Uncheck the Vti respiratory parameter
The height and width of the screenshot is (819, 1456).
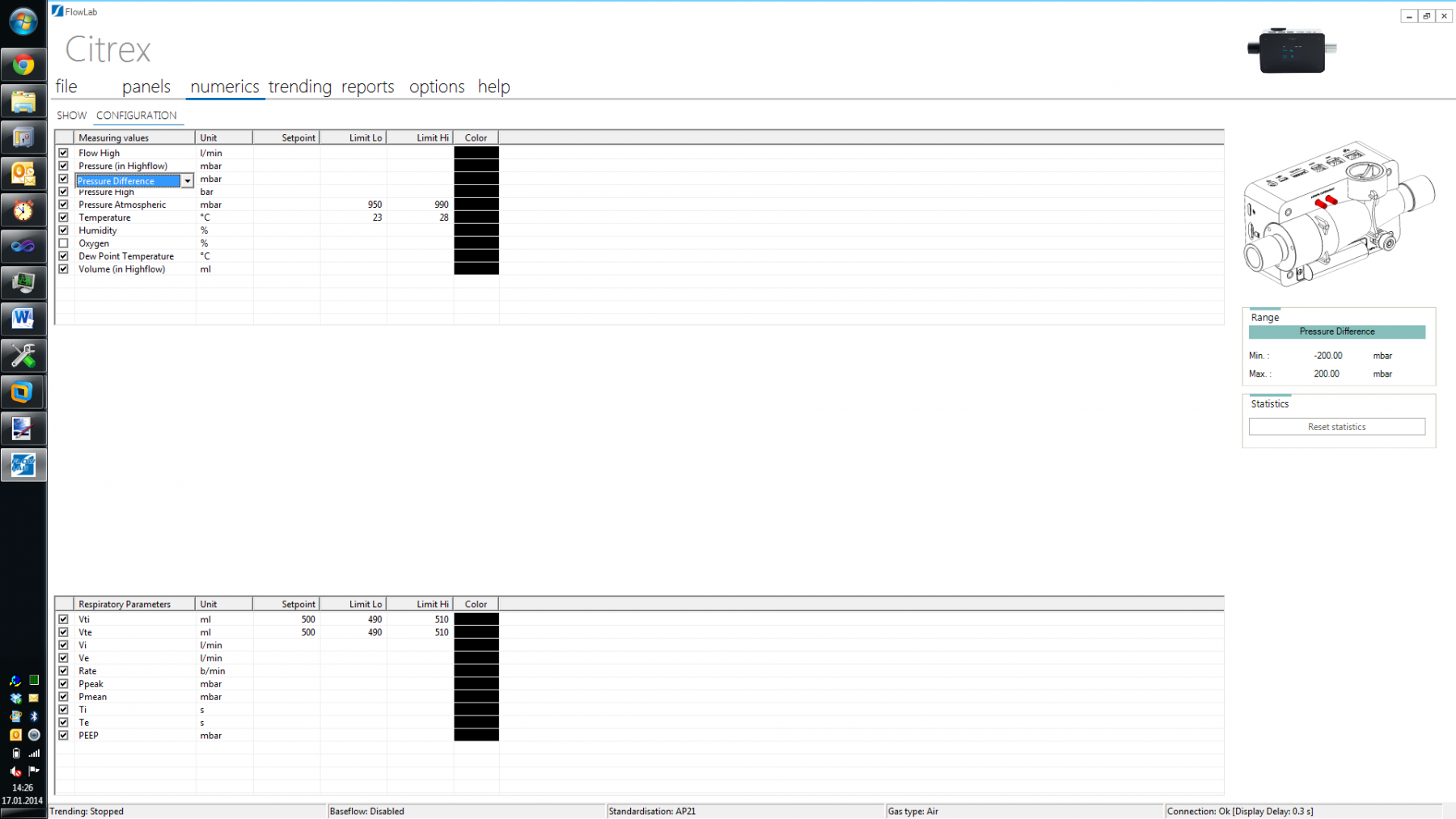click(x=63, y=618)
